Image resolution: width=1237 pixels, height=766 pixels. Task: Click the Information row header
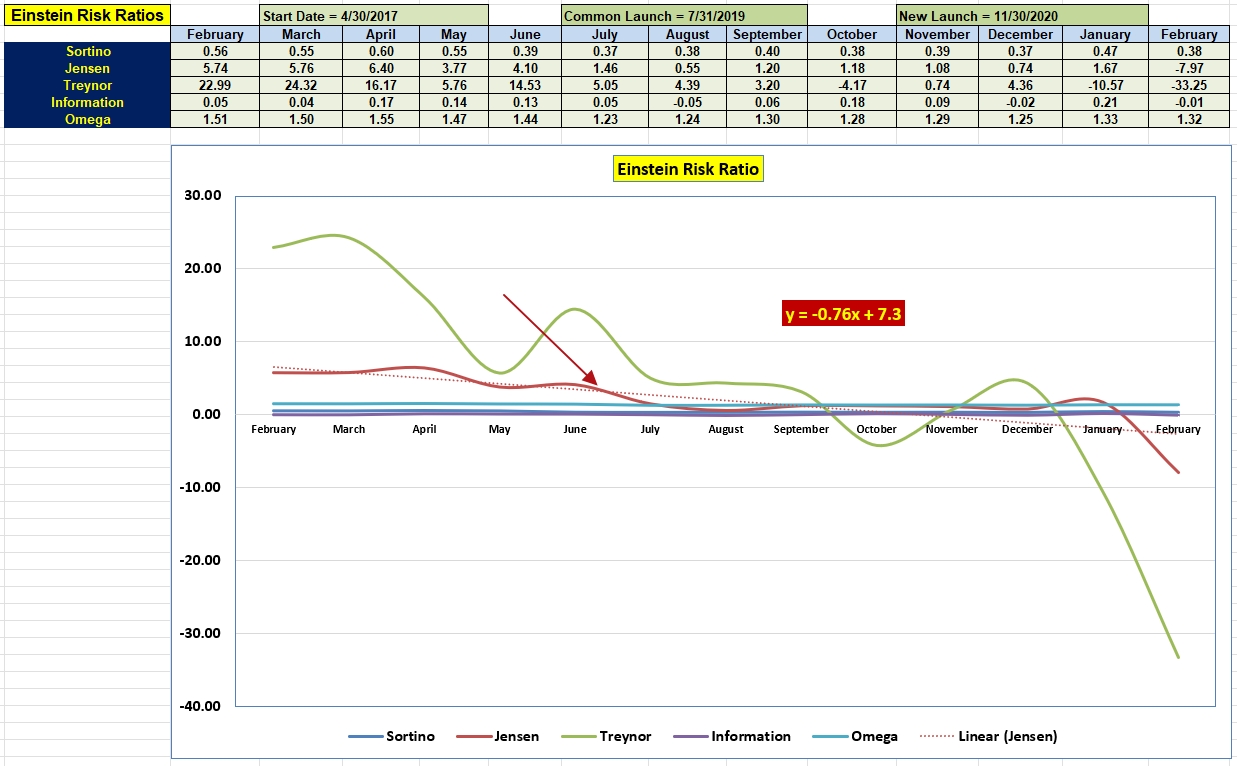pos(87,102)
